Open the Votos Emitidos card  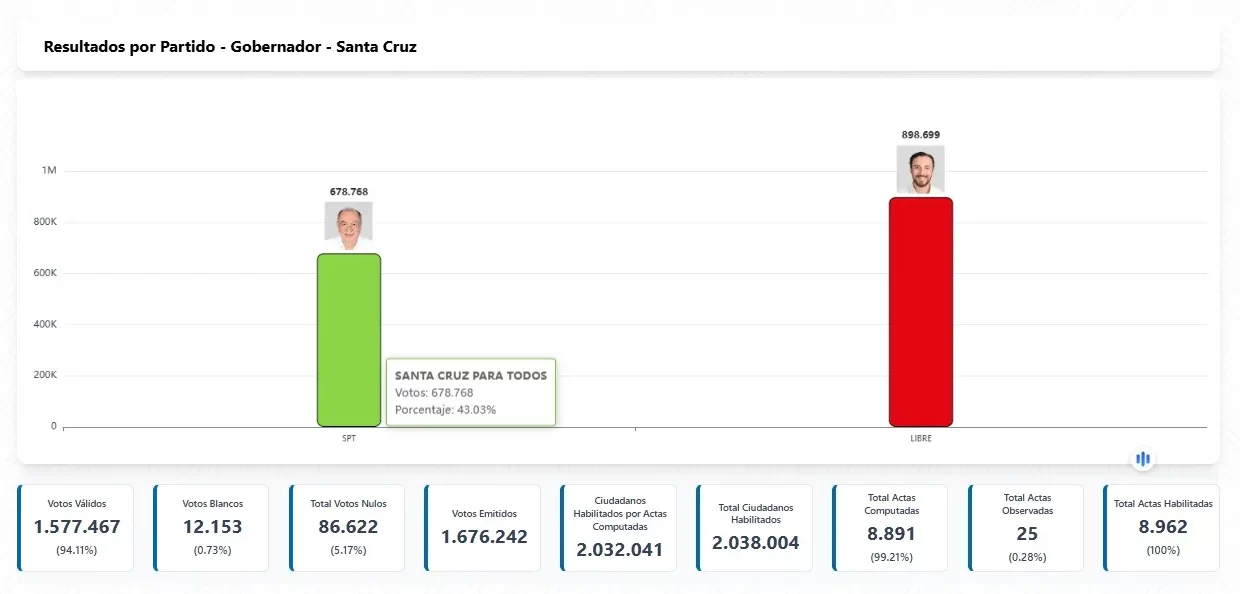(x=484, y=528)
